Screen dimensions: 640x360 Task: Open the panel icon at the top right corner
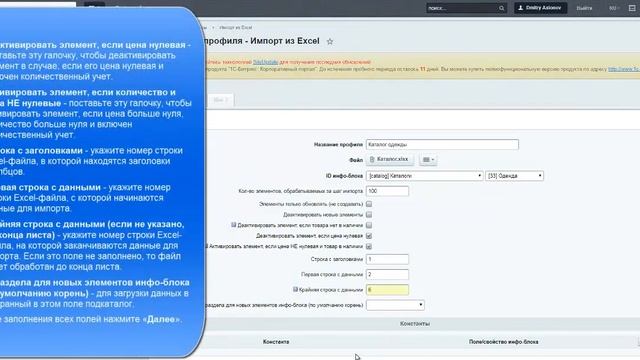[x=632, y=8]
